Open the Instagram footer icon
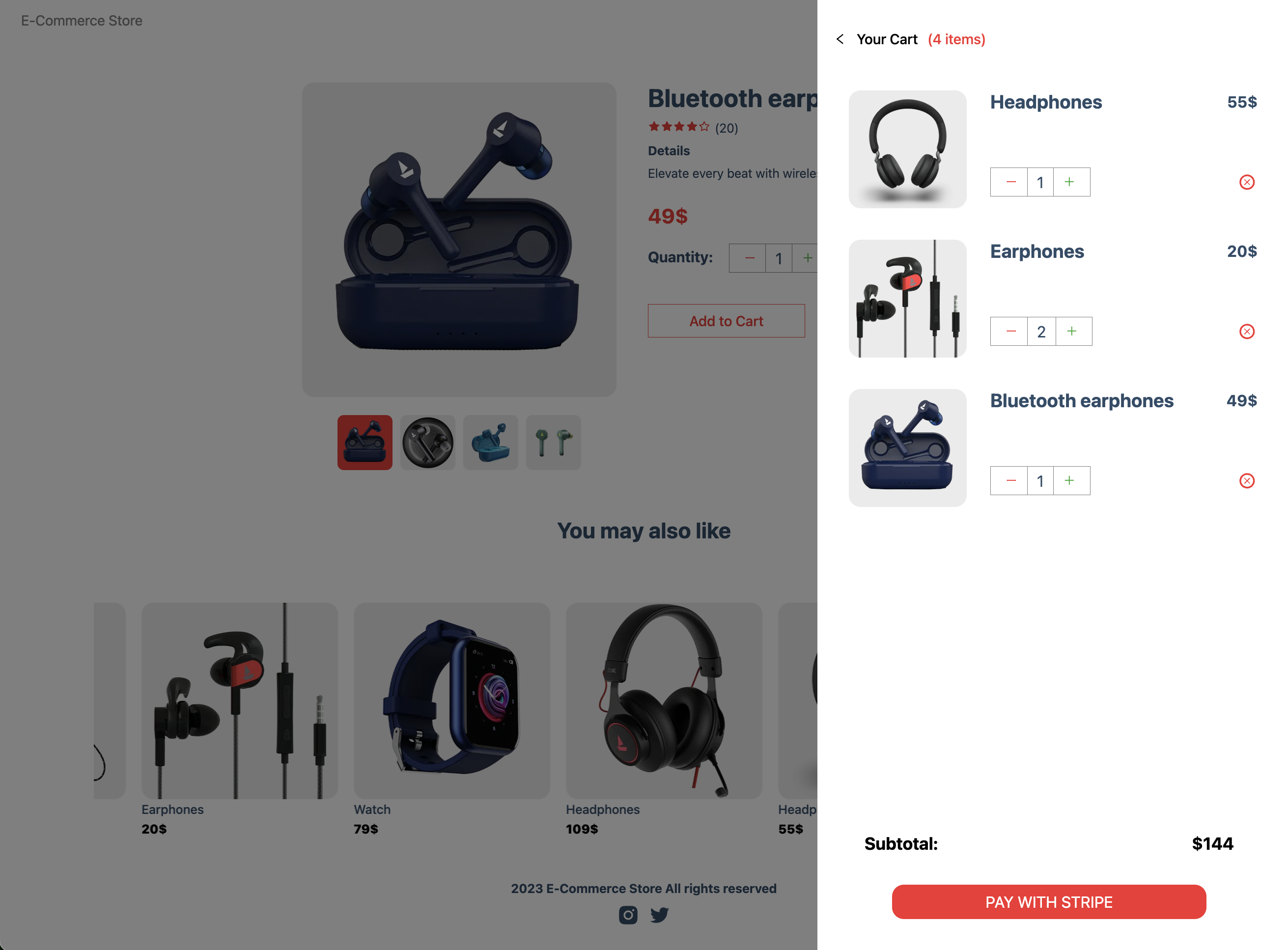Image resolution: width=1288 pixels, height=950 pixels. click(628, 914)
